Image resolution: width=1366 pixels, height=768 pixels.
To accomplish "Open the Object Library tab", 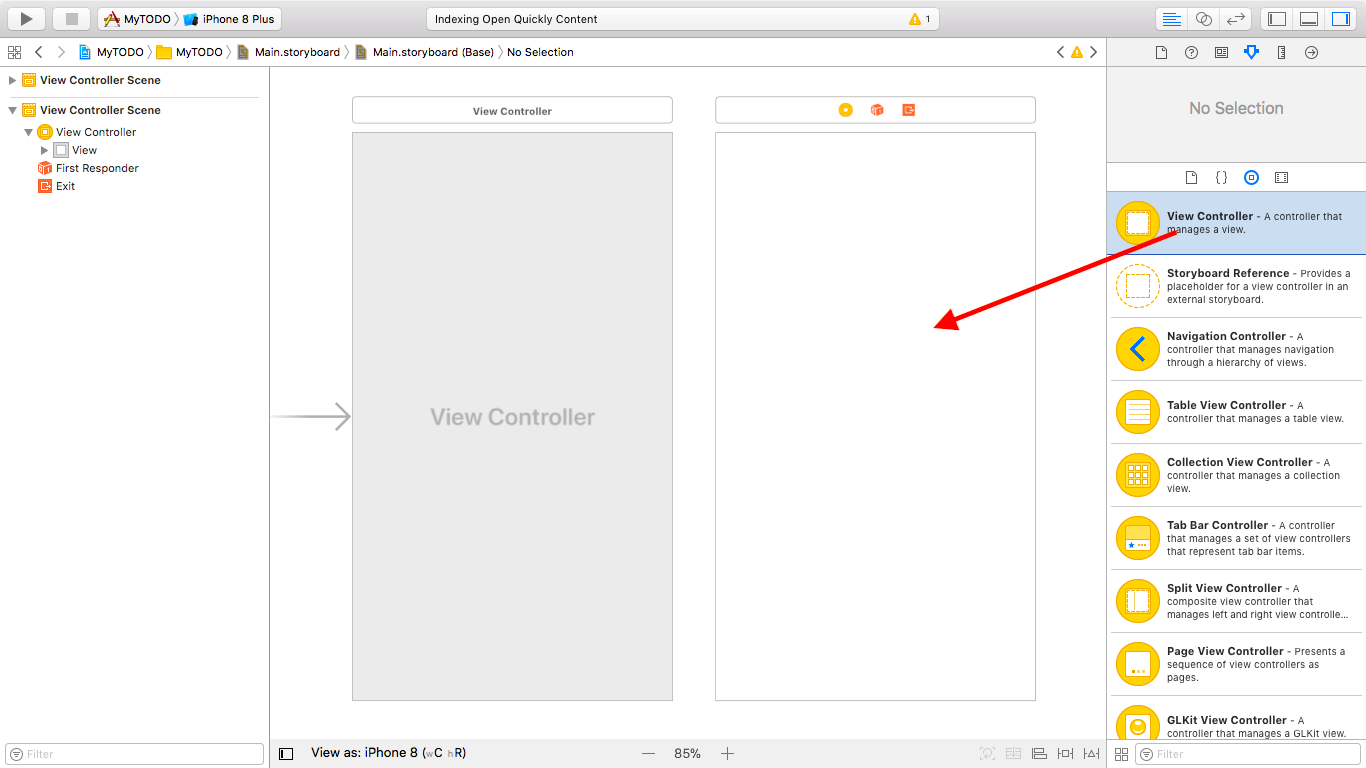I will (x=1251, y=177).
